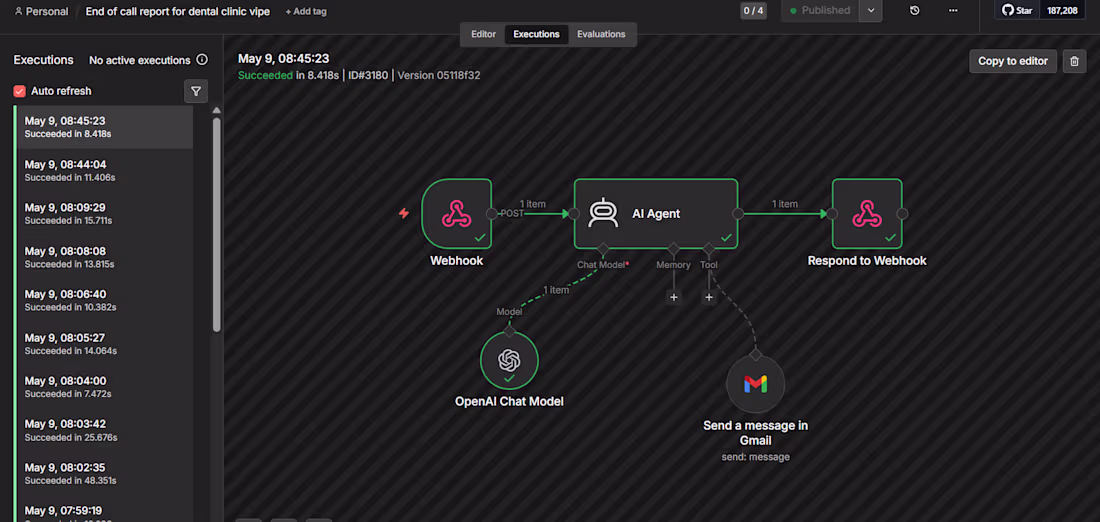Switch to the Evaluations tab

pos(601,34)
